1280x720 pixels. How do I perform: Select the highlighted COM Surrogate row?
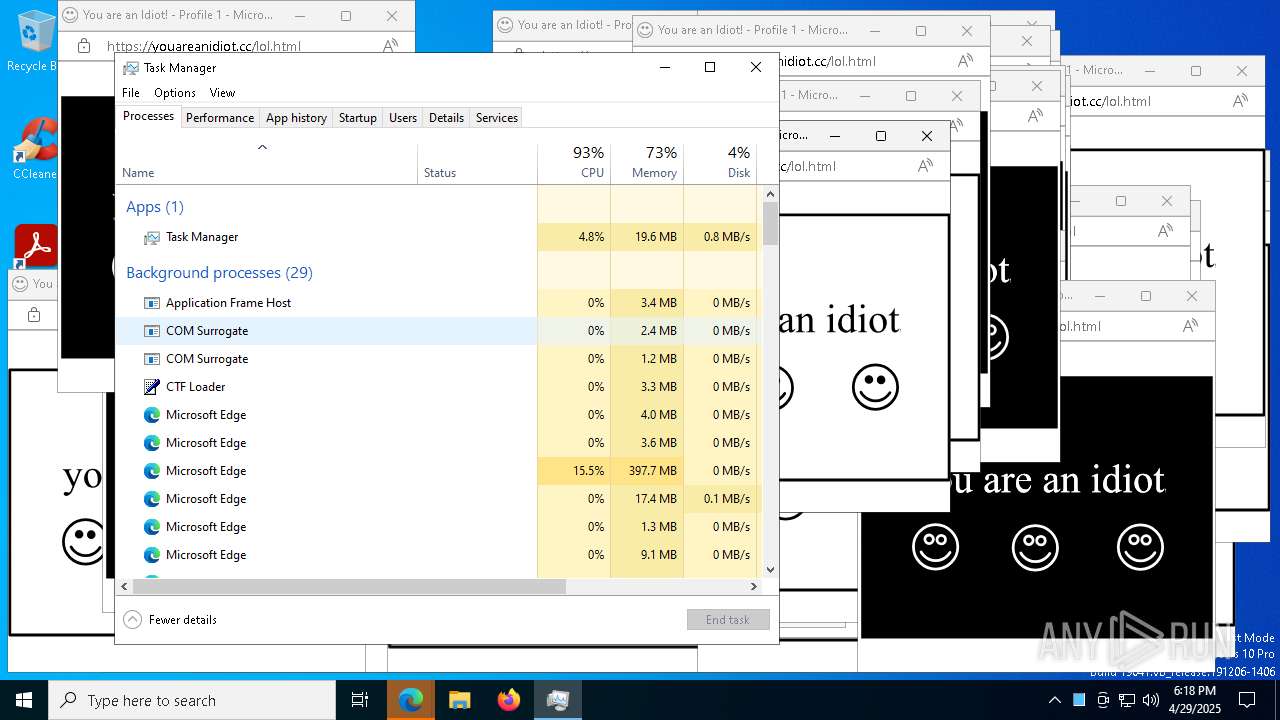point(438,331)
